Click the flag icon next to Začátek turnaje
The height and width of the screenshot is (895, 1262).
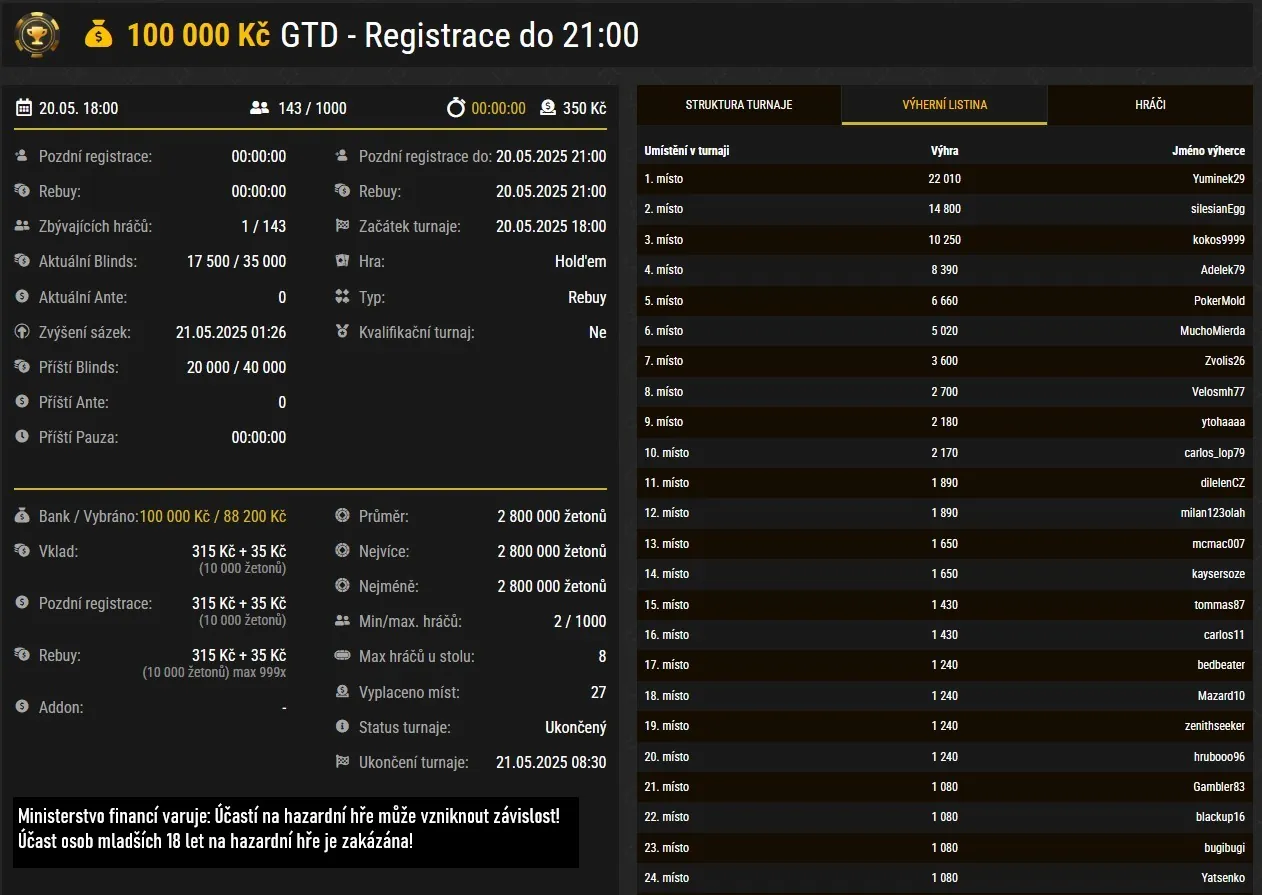pos(342,226)
